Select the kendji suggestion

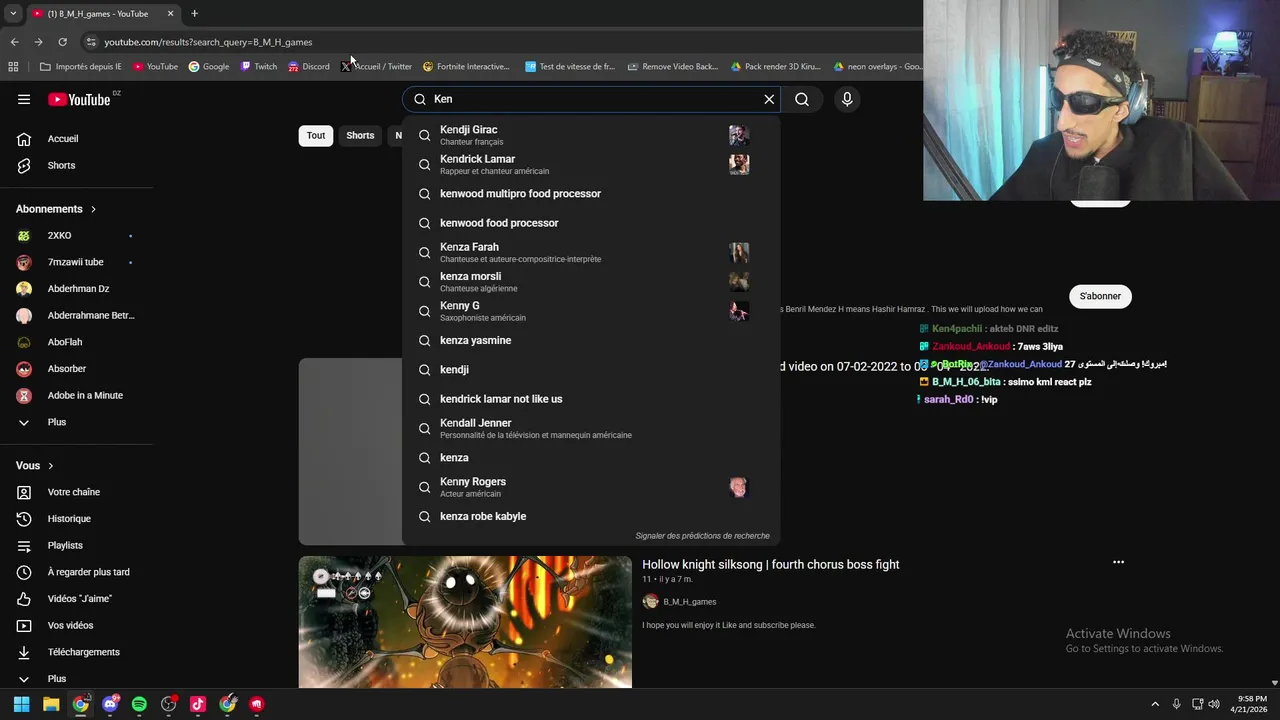pos(591,370)
